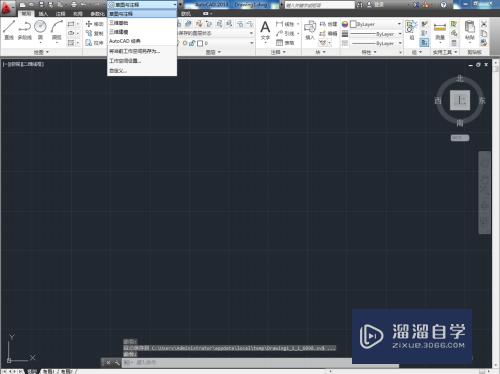The image size is (500, 374).
Task: Select the Arc (圆弧) tool
Action: point(57,29)
